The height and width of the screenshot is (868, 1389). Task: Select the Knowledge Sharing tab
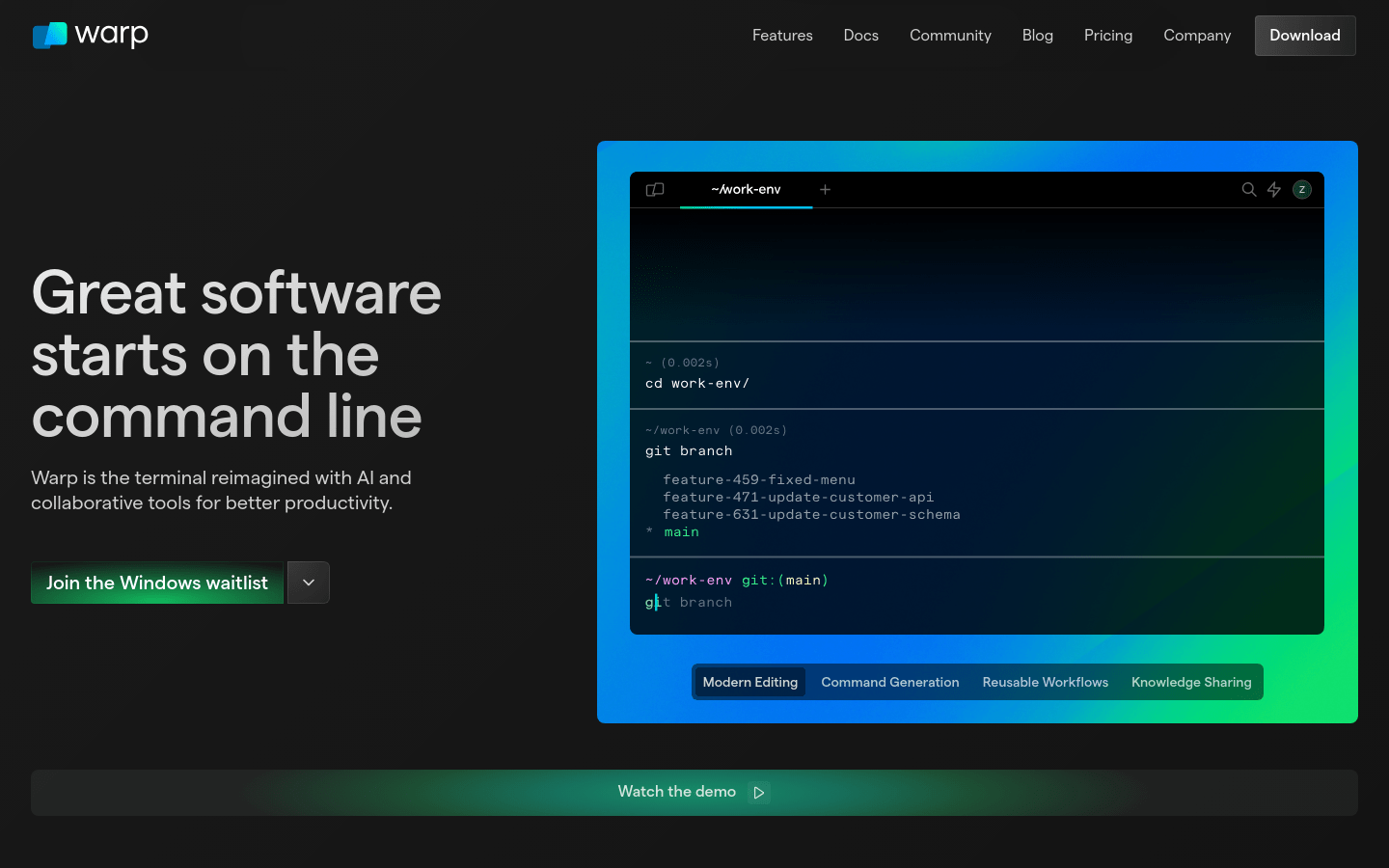click(x=1191, y=682)
